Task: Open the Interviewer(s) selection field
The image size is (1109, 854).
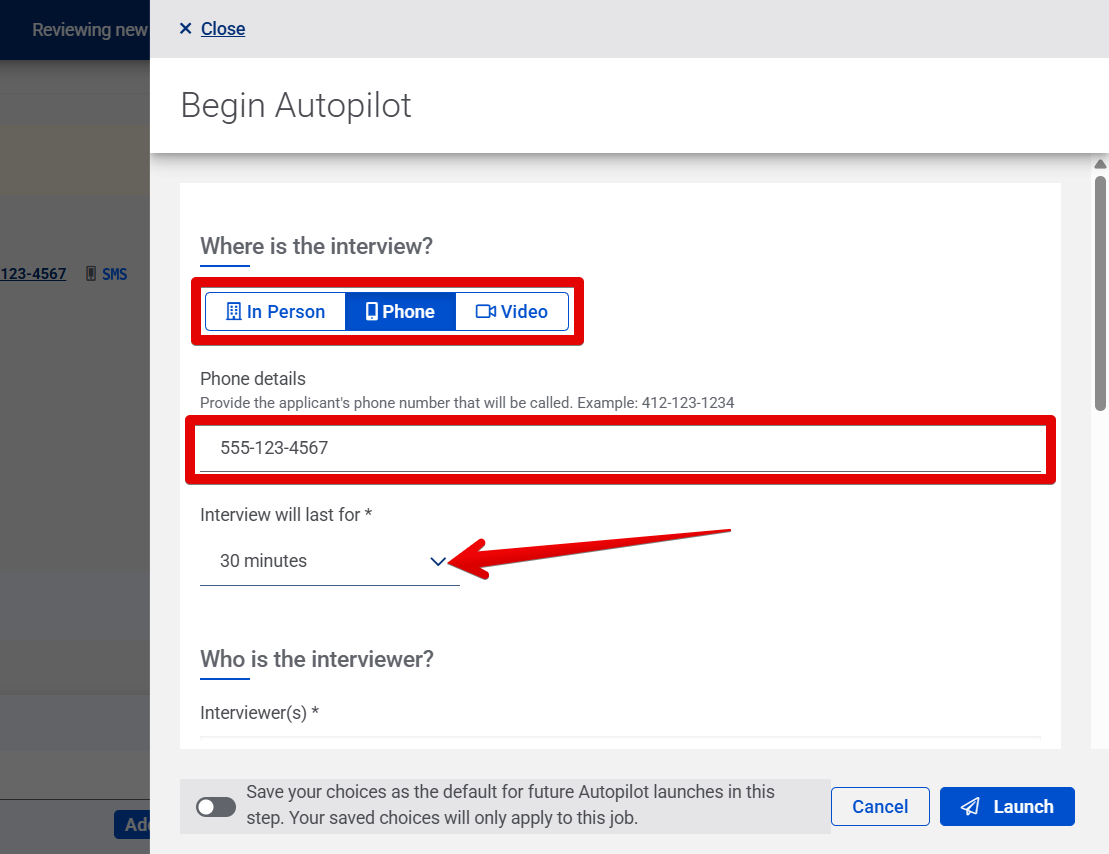Action: point(450,735)
